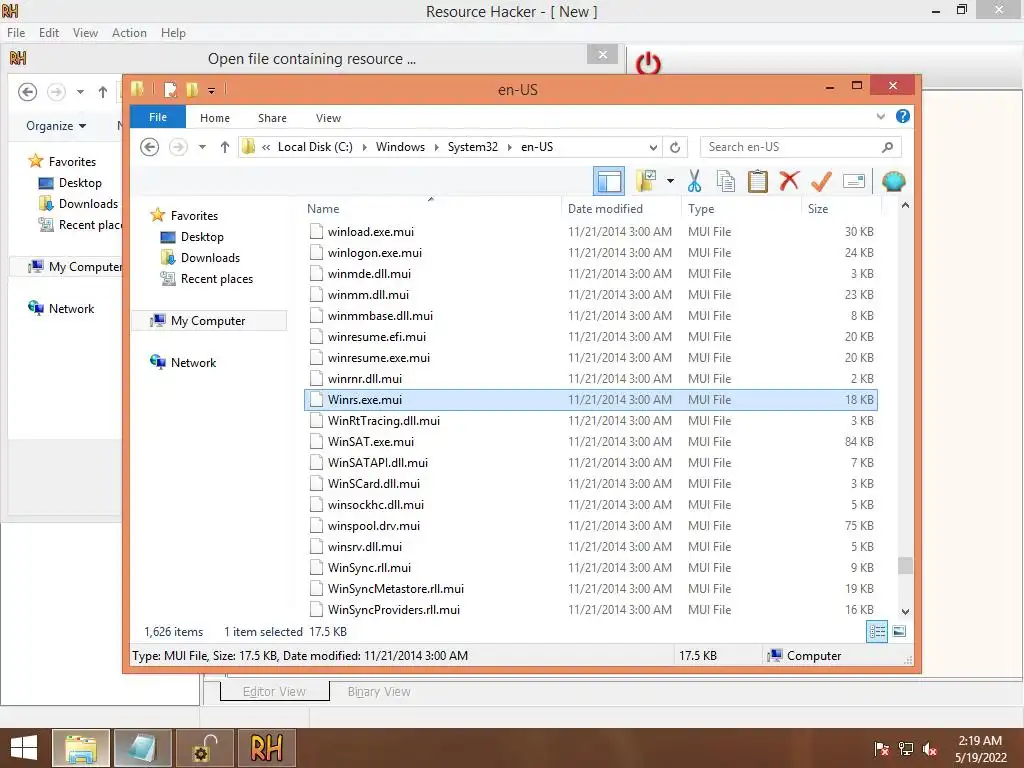Show hidden parent folders chevron in address bar
The width and height of the screenshot is (1024, 768).
point(266,147)
